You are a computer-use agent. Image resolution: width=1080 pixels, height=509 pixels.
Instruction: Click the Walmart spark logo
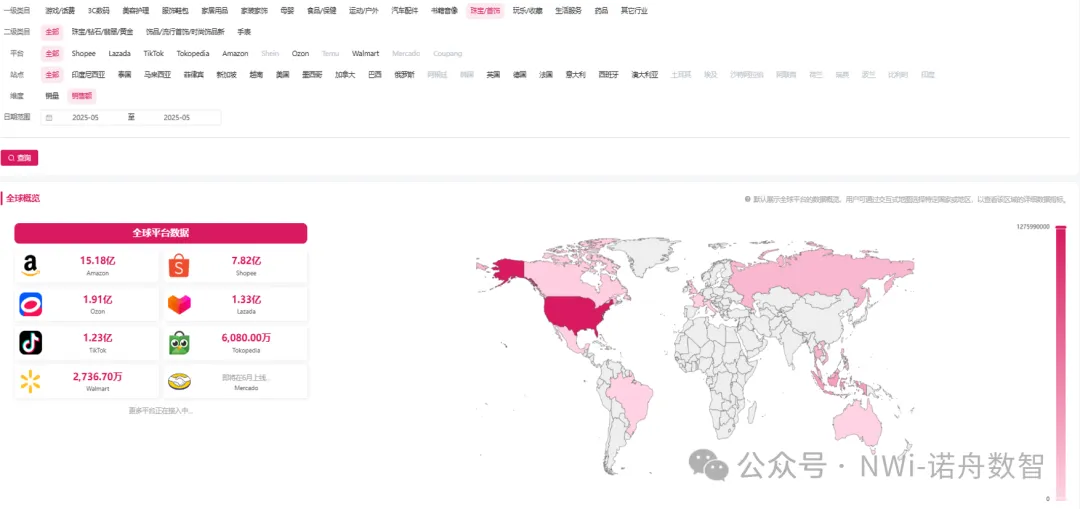point(30,381)
